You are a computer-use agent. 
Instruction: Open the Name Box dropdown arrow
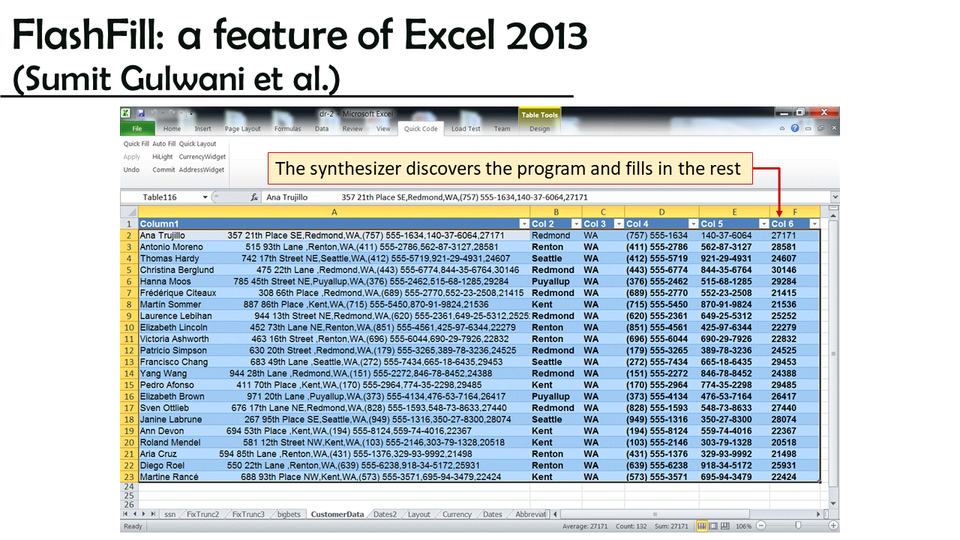(206, 198)
